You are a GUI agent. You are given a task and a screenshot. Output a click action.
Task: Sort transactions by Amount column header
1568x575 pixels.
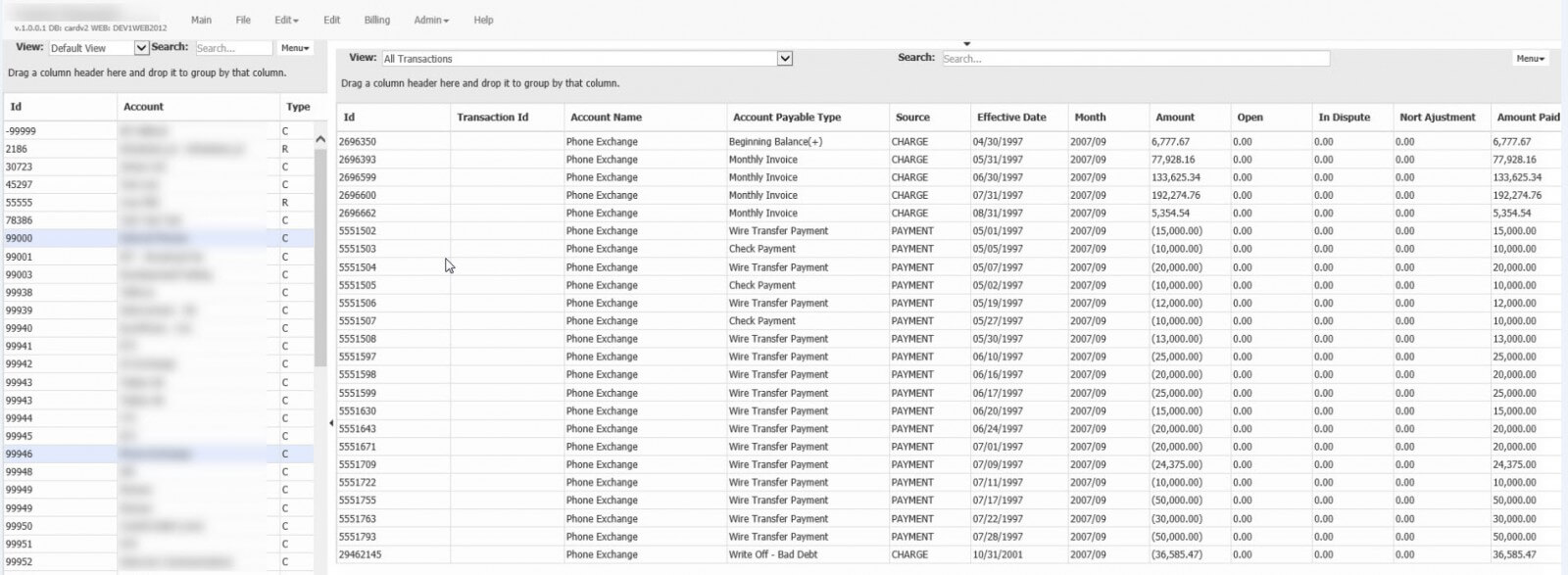point(1189,118)
